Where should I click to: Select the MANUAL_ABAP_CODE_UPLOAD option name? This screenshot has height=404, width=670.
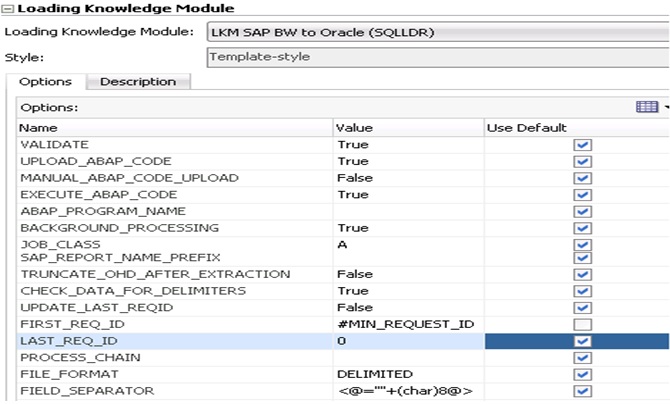(x=129, y=178)
